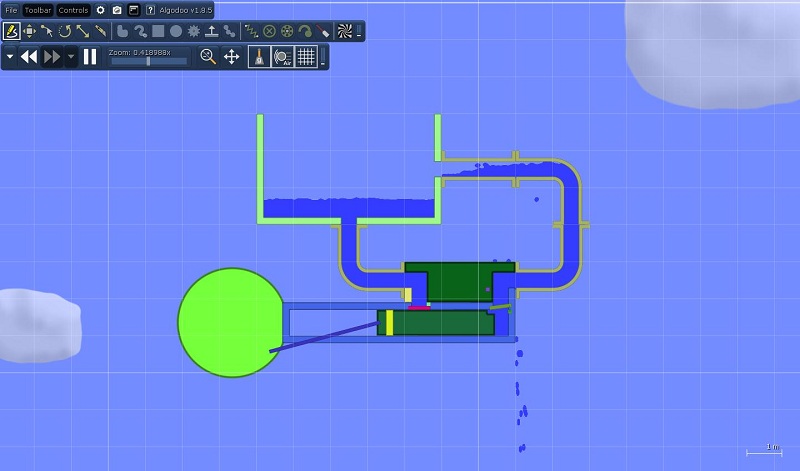Select the Box shape tool
Viewport: 800px width, 471px height.
(x=158, y=31)
